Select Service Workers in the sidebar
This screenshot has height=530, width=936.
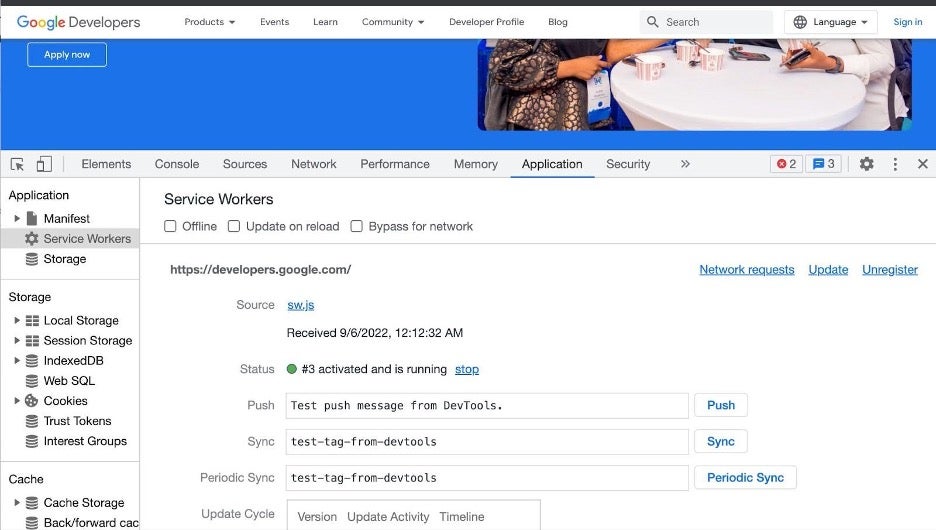(86, 239)
